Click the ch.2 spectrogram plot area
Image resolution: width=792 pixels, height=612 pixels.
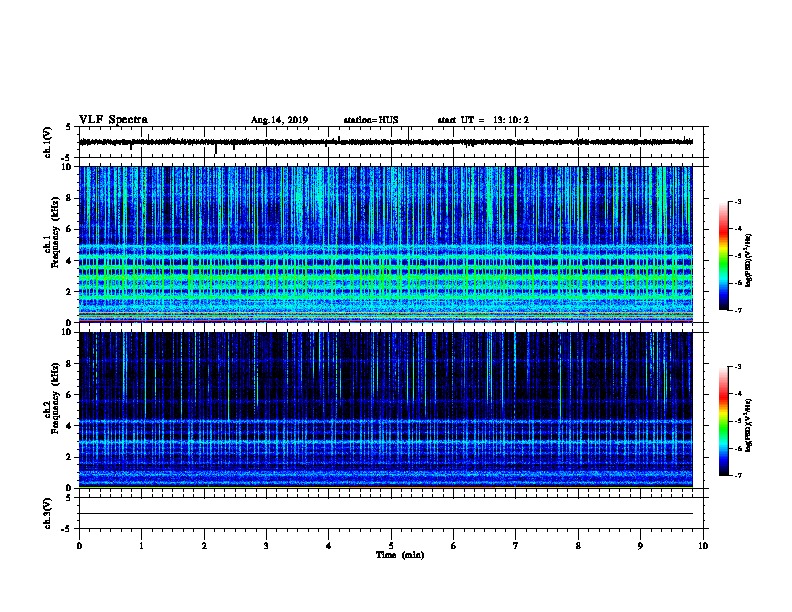coord(386,410)
